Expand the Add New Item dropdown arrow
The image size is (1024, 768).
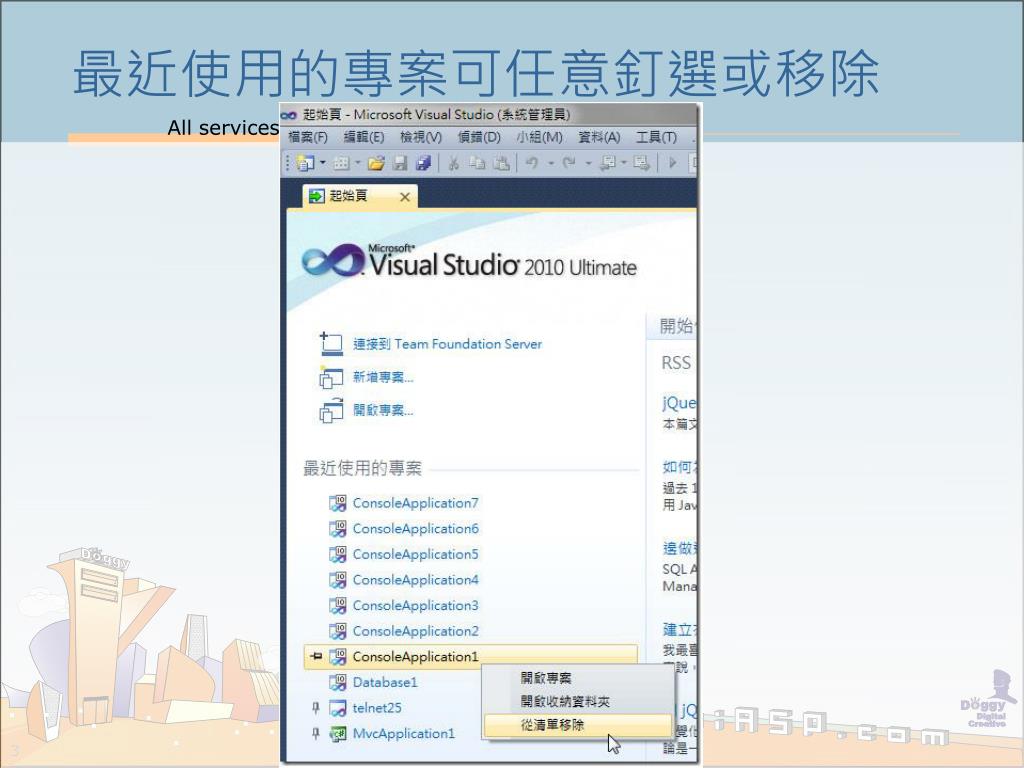click(358, 163)
